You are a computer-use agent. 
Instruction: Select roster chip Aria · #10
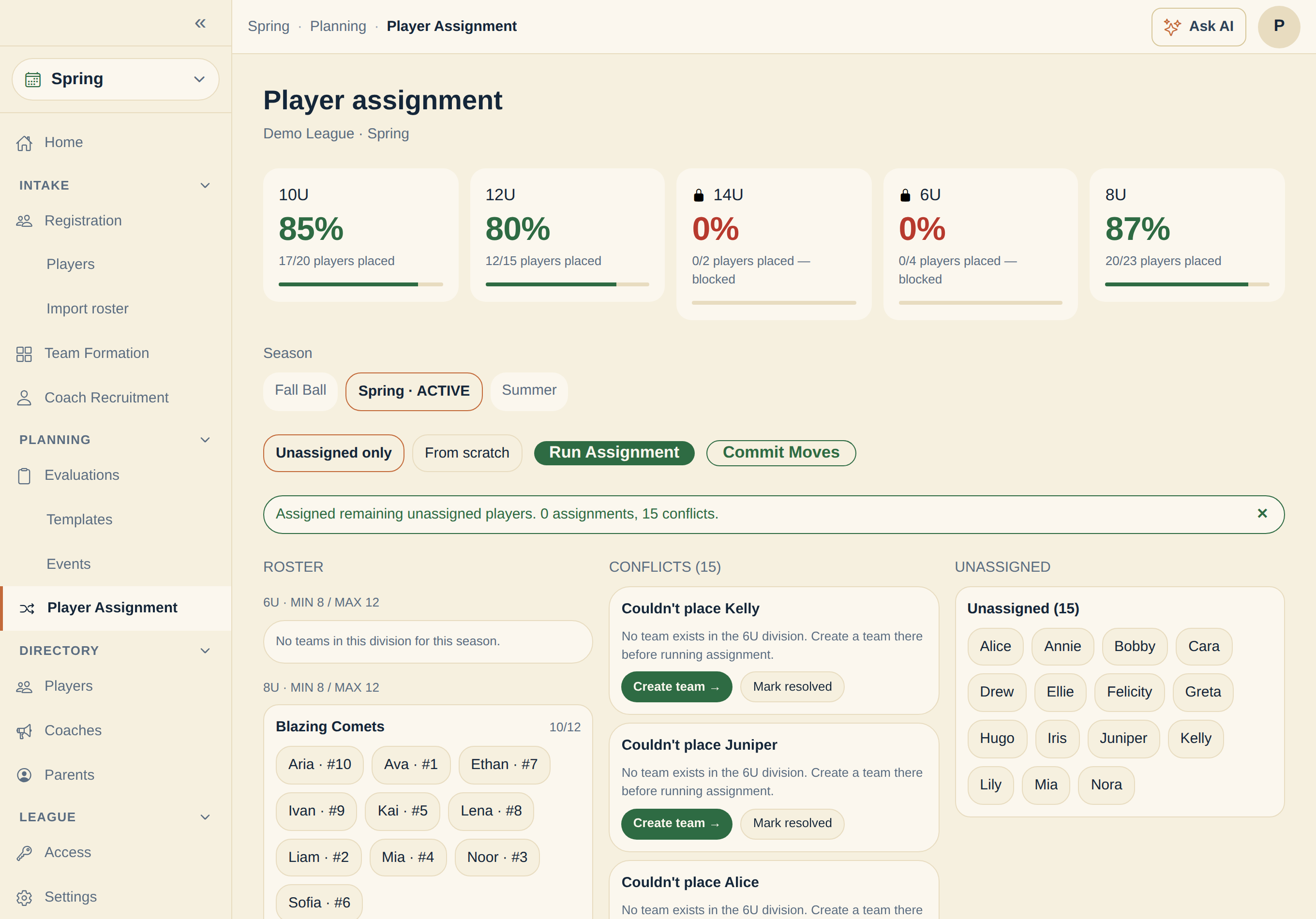[x=319, y=765]
